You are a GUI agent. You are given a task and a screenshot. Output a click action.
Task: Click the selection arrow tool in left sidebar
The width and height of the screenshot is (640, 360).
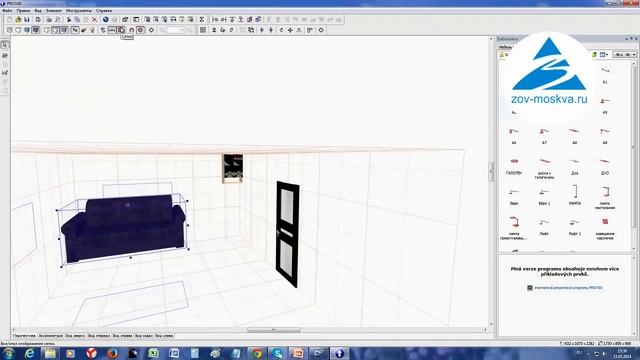(5, 44)
